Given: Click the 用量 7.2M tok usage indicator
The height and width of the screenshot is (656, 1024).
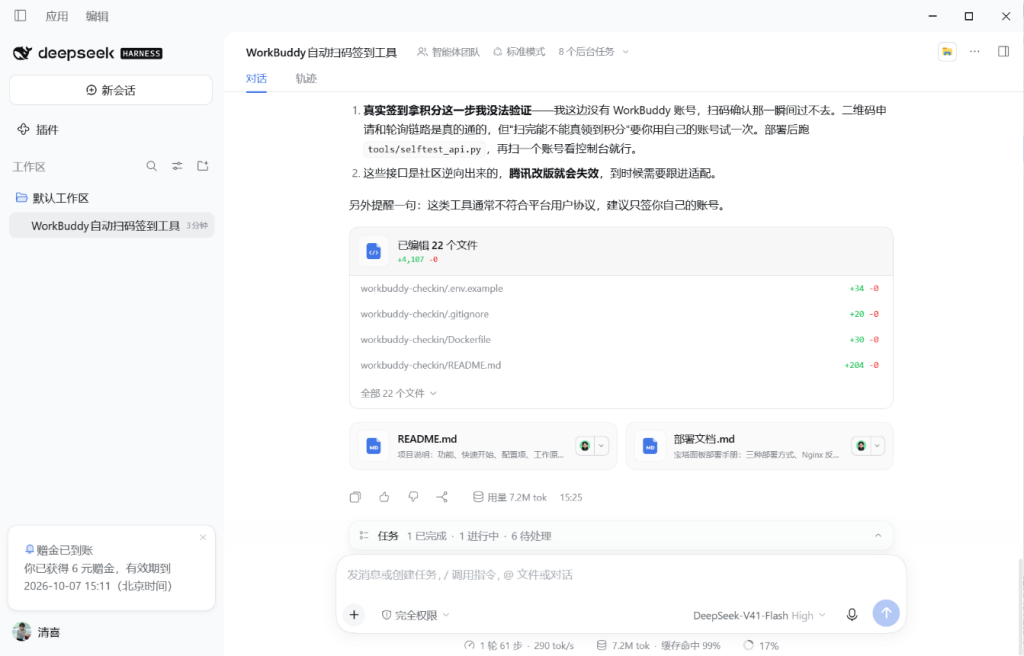Looking at the screenshot, I should (x=509, y=497).
